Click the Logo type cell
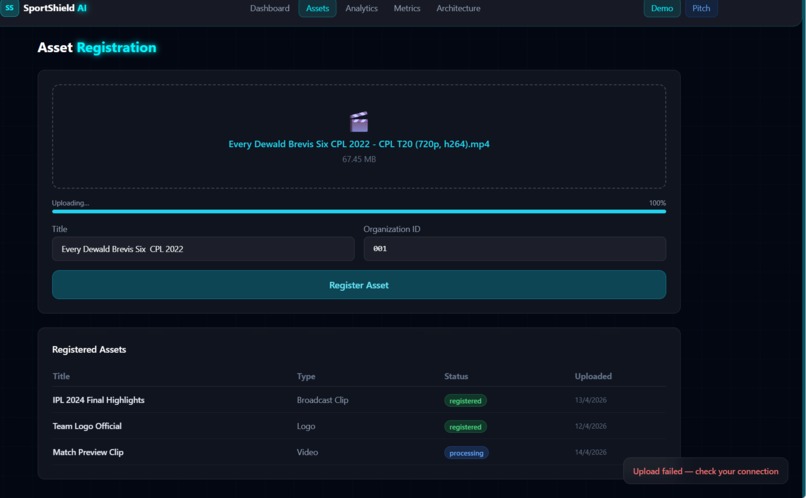Screen dimensions: 806x498 tap(306, 426)
